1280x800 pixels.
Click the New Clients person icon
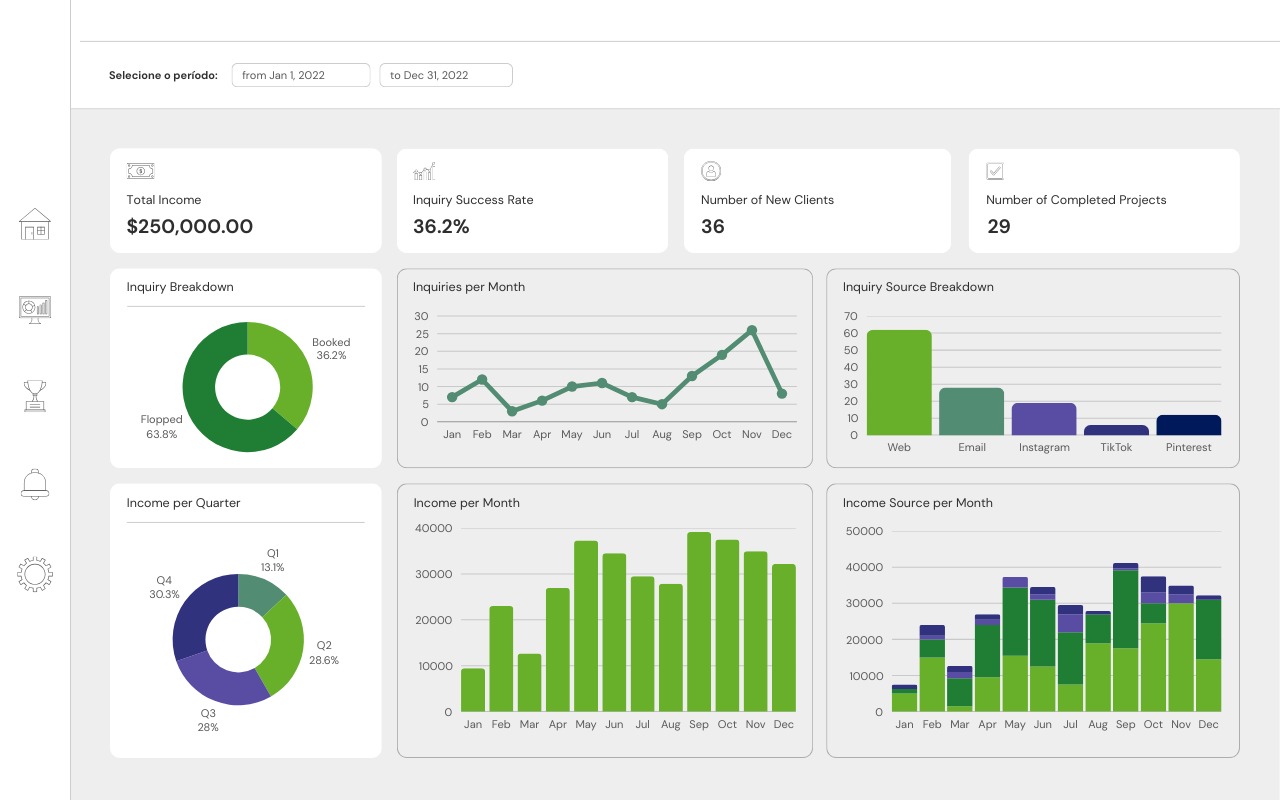(711, 171)
